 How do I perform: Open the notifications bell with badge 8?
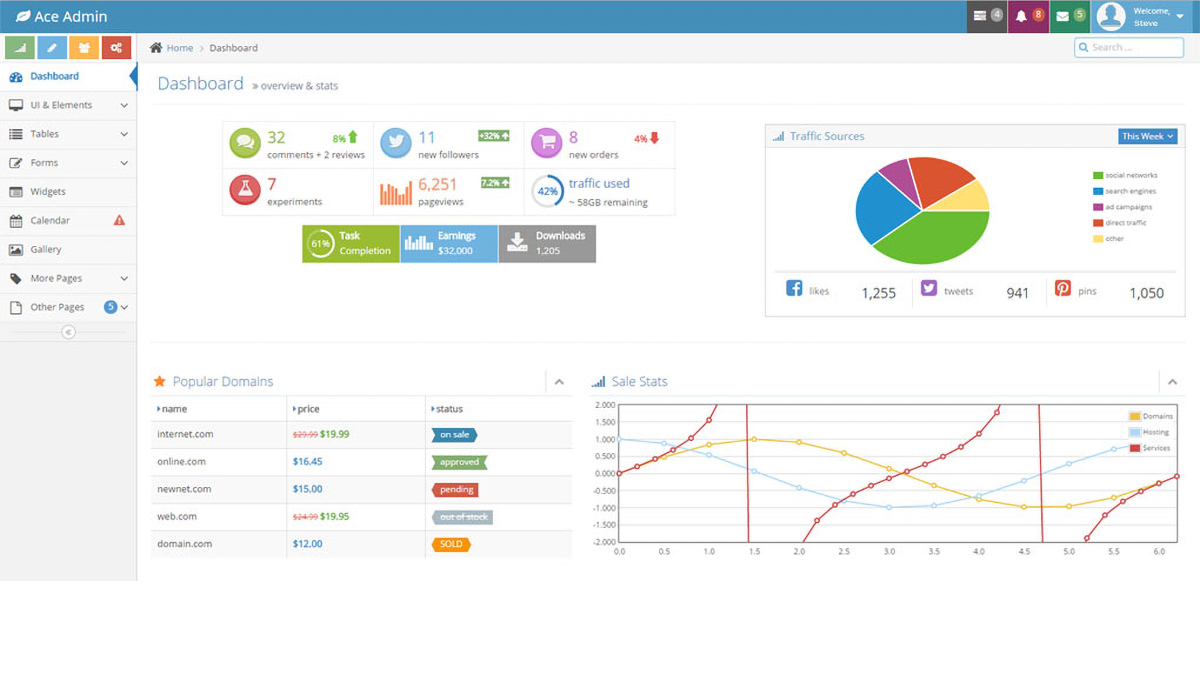pos(1028,16)
